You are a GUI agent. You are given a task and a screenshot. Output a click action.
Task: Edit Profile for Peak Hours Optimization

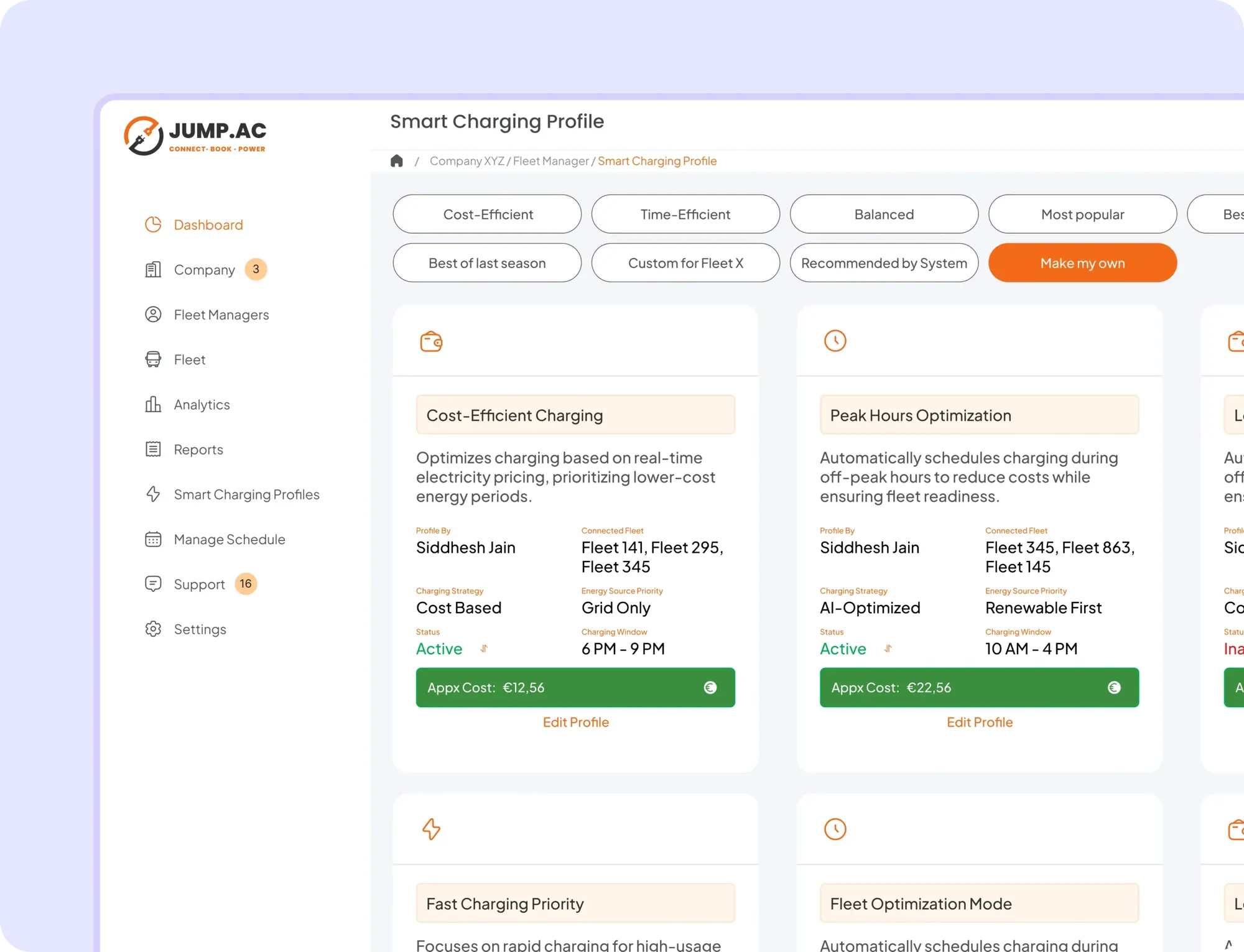point(980,722)
